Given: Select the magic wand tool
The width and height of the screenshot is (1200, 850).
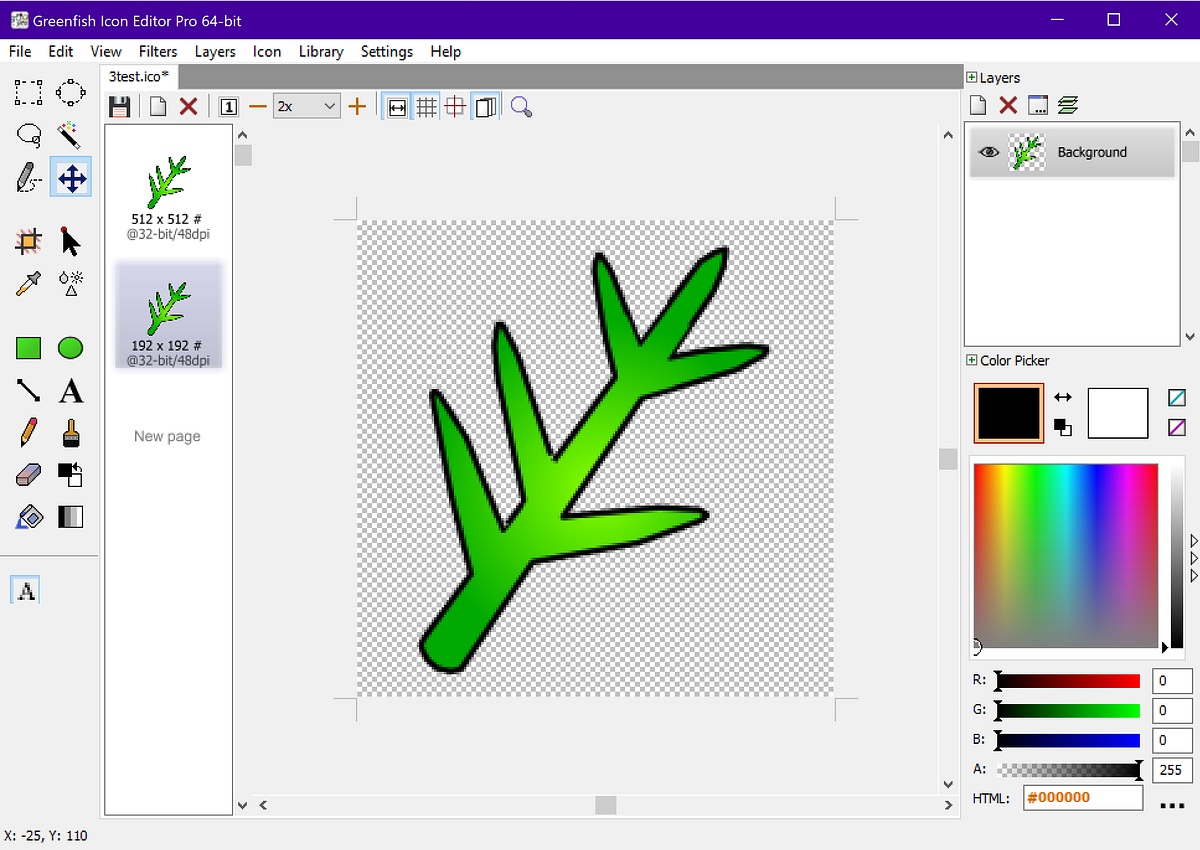Looking at the screenshot, I should click(70, 135).
